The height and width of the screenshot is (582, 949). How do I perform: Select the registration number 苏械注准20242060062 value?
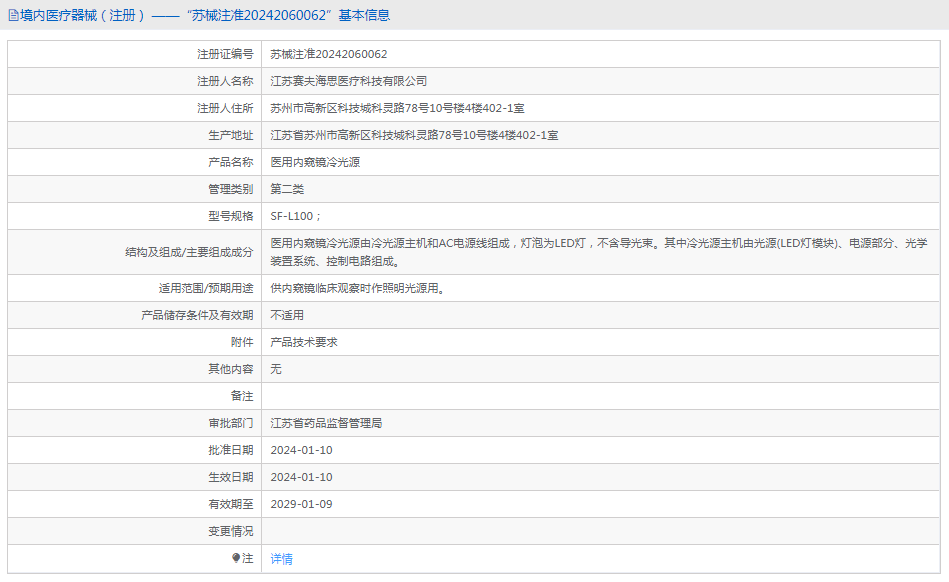[329, 54]
